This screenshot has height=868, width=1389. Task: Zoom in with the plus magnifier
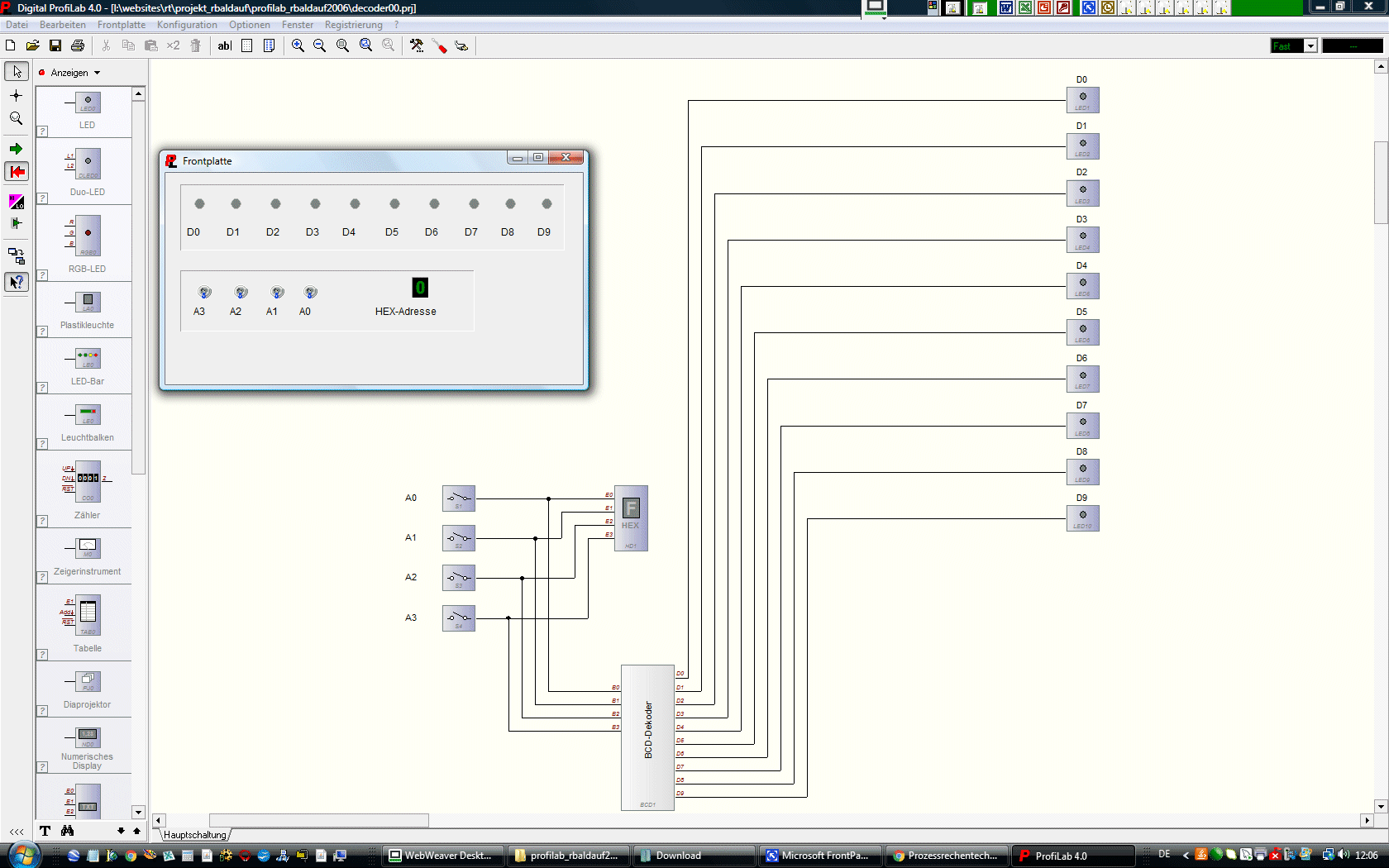click(298, 45)
